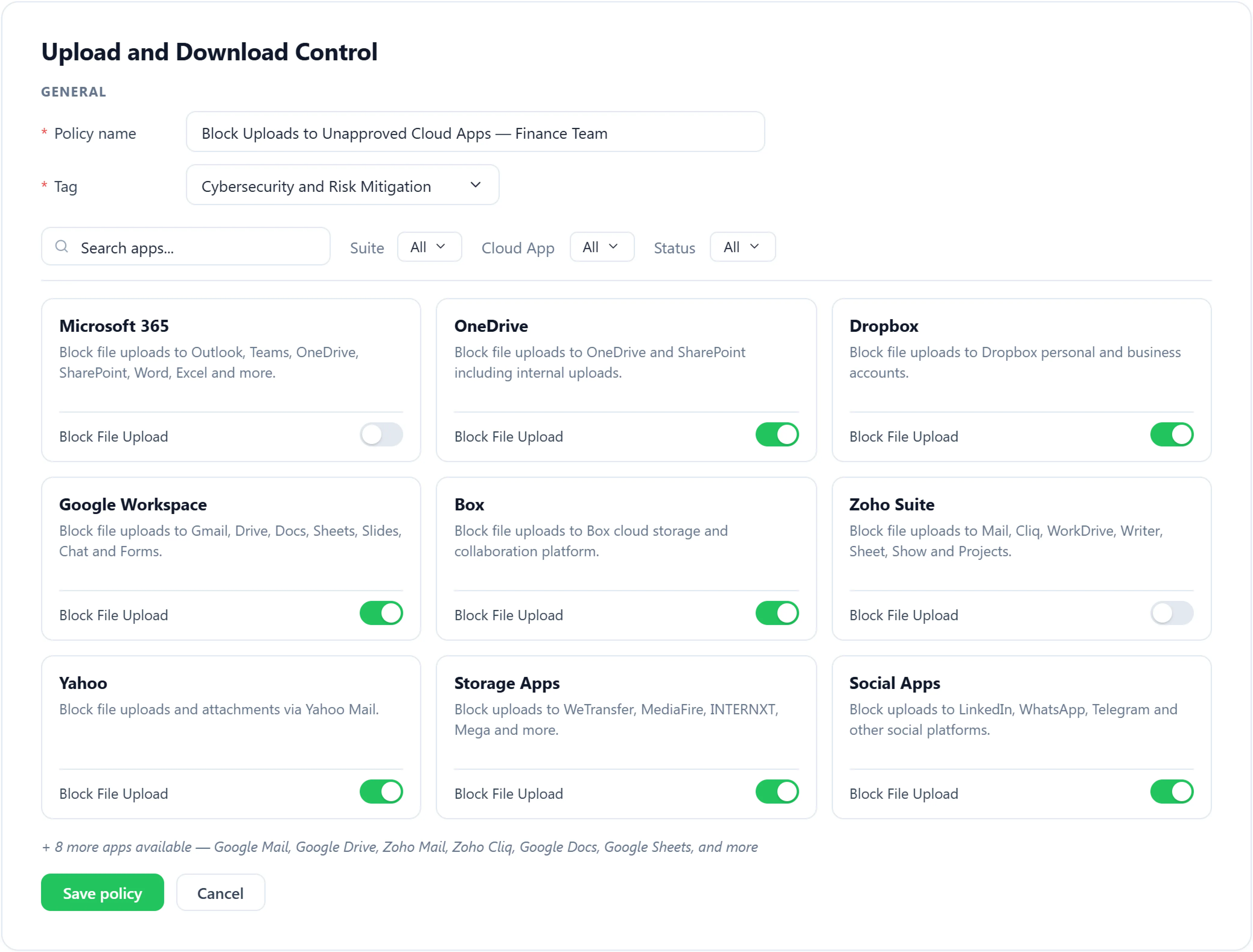Screen dimensions: 1253x952
Task: Click the Mail, Cliq, WorkDrive description text
Action: click(1006, 541)
